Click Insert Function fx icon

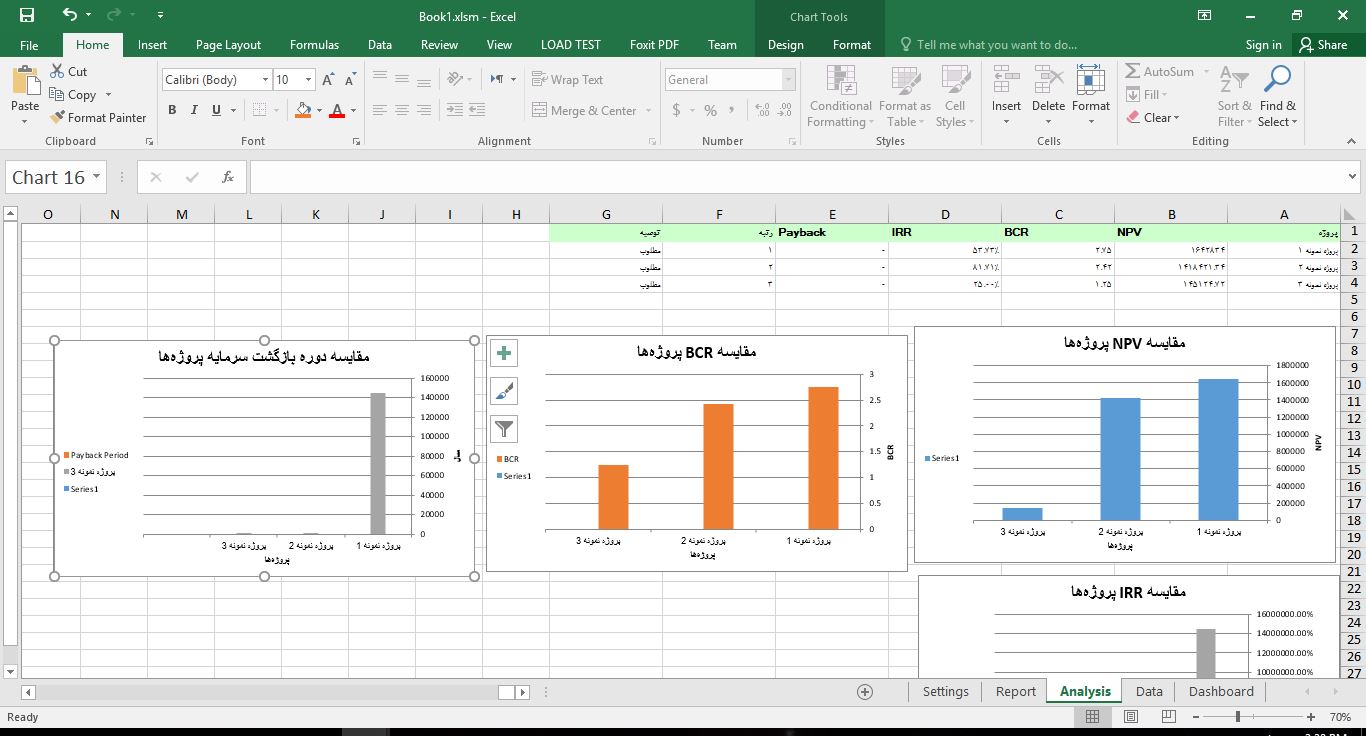click(x=228, y=177)
